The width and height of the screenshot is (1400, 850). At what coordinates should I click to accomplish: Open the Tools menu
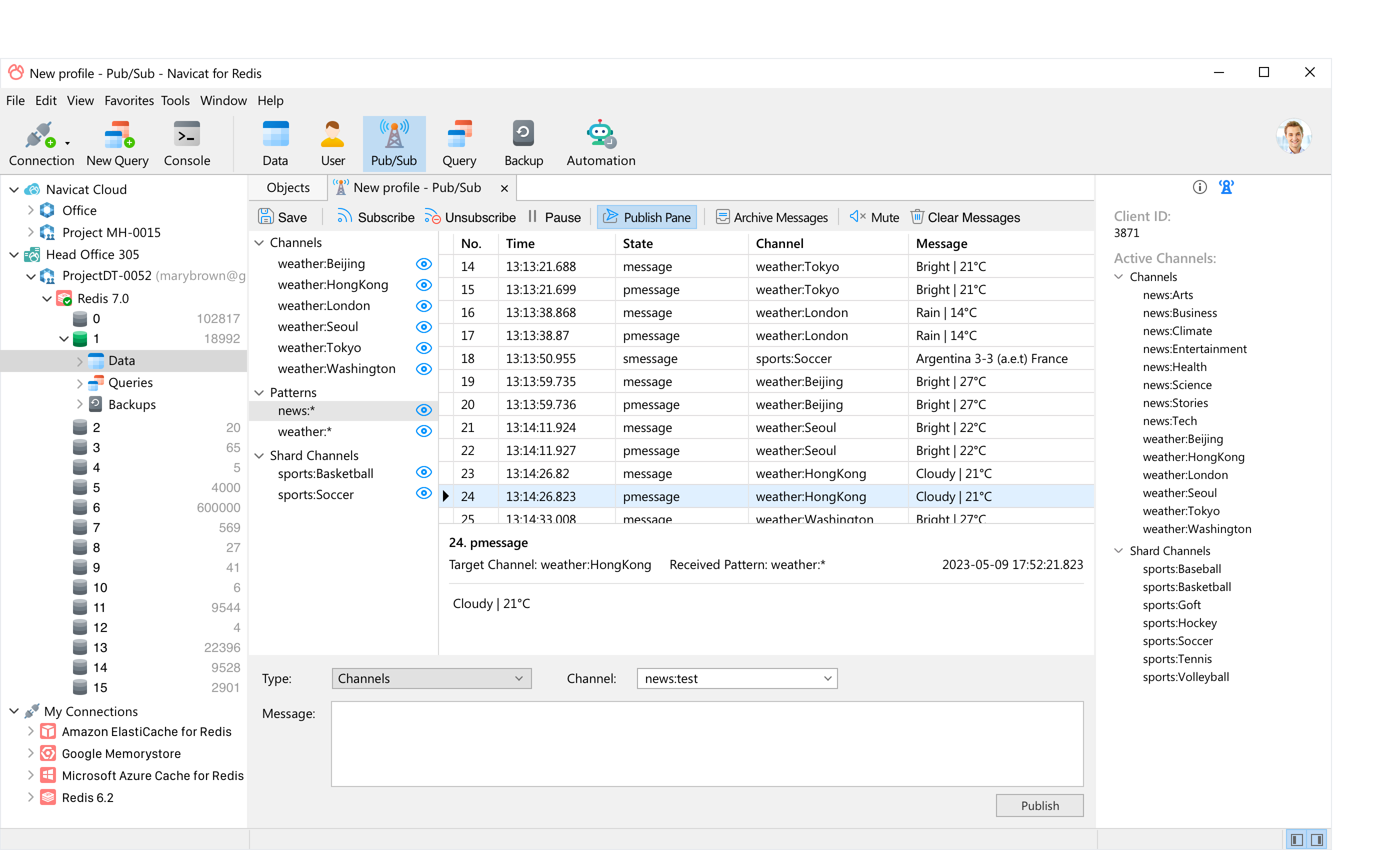click(175, 100)
